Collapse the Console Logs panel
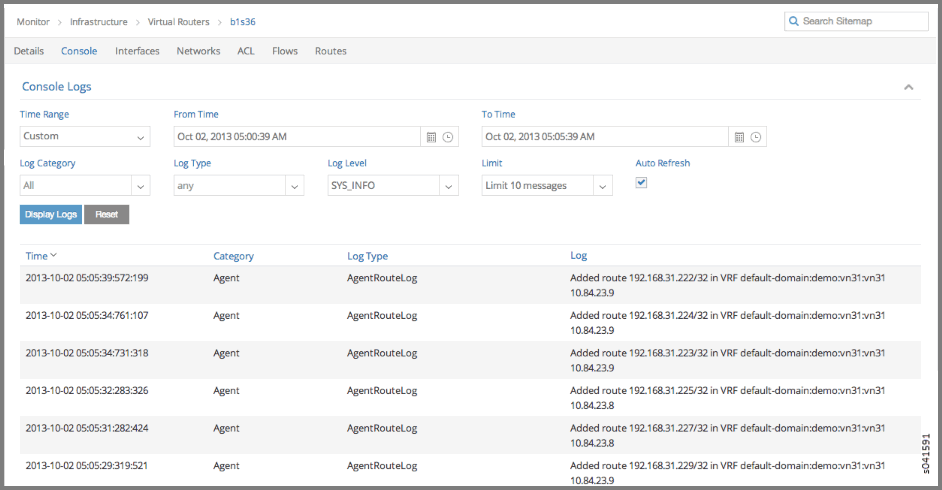 pos(909,87)
